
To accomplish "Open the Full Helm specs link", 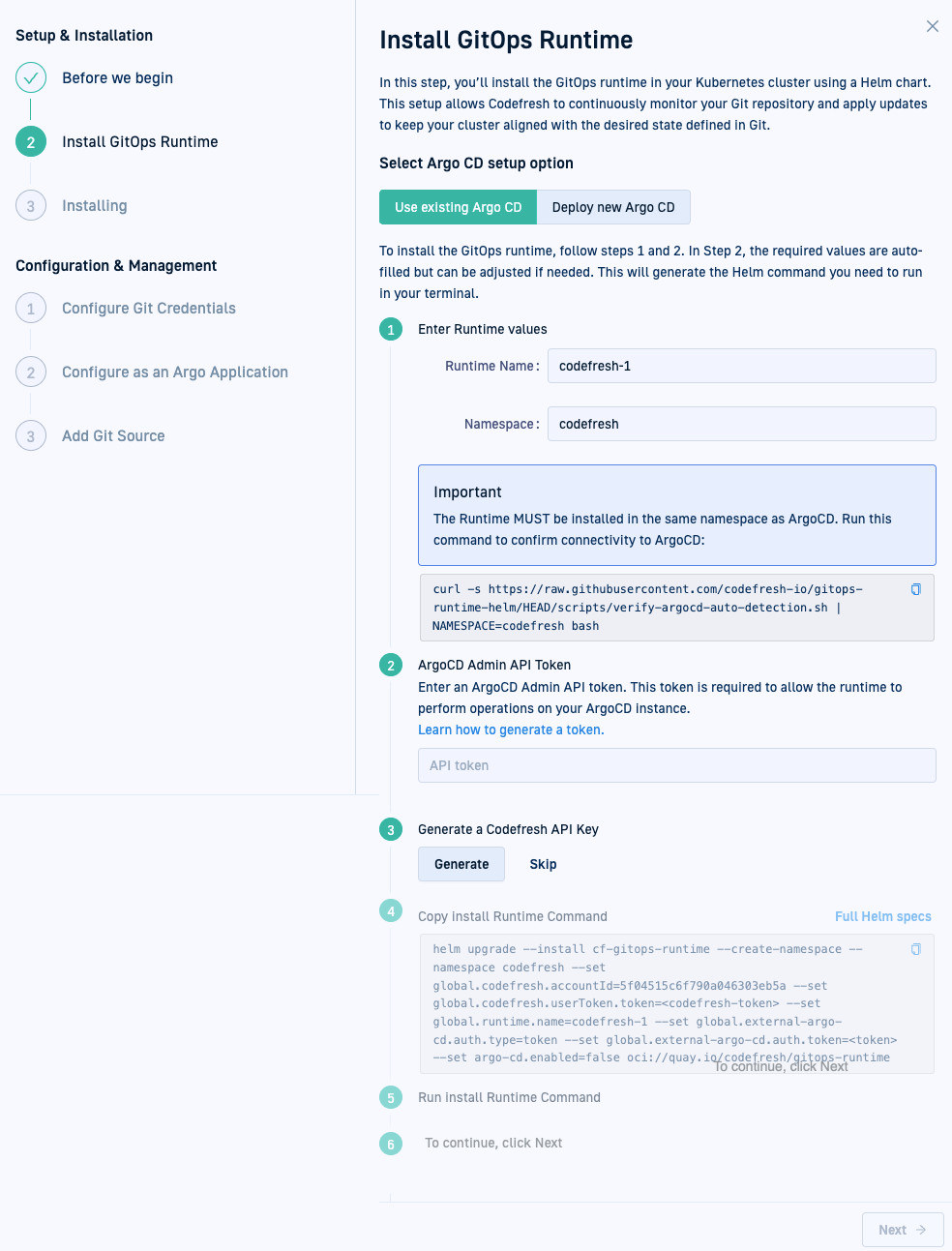I will coord(882,916).
